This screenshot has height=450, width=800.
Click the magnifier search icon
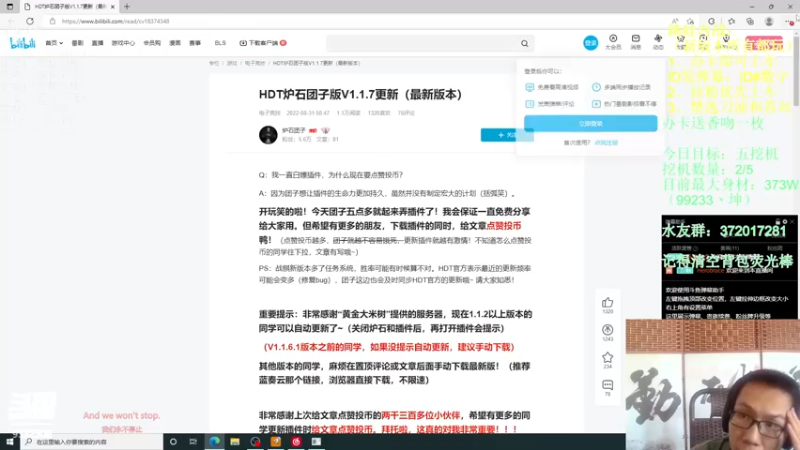point(524,43)
